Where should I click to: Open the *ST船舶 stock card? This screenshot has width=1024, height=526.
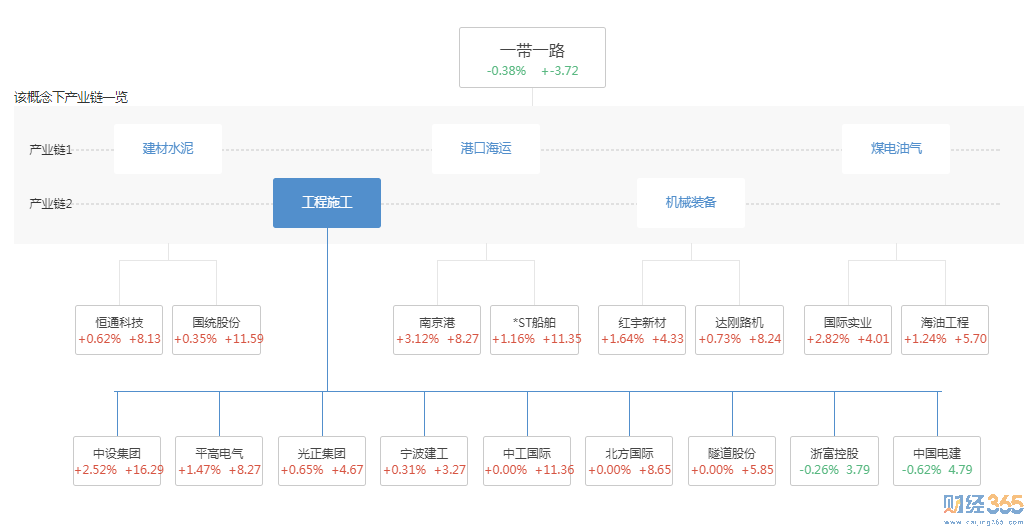(534, 330)
